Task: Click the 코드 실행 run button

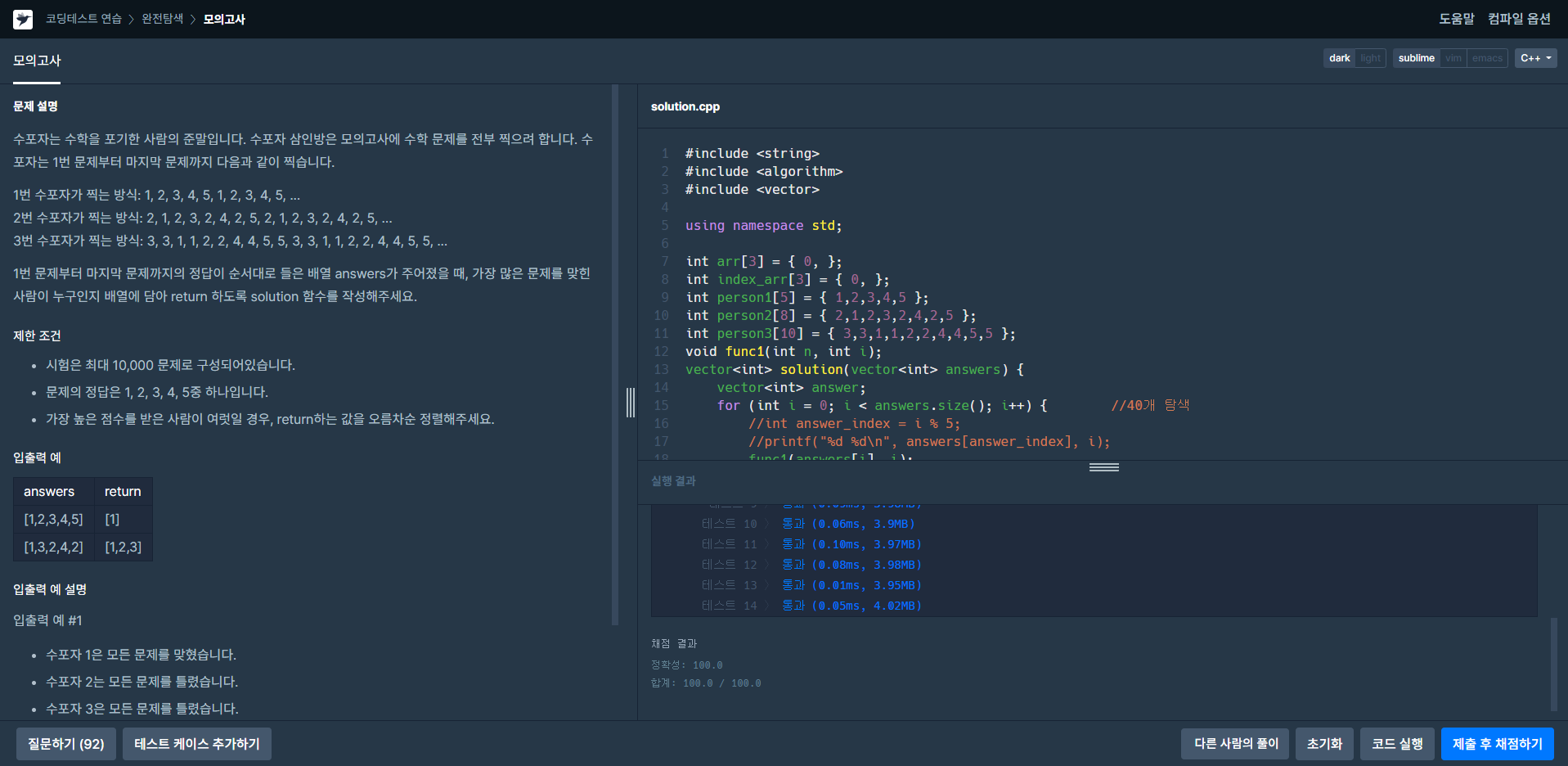Action: click(1397, 744)
